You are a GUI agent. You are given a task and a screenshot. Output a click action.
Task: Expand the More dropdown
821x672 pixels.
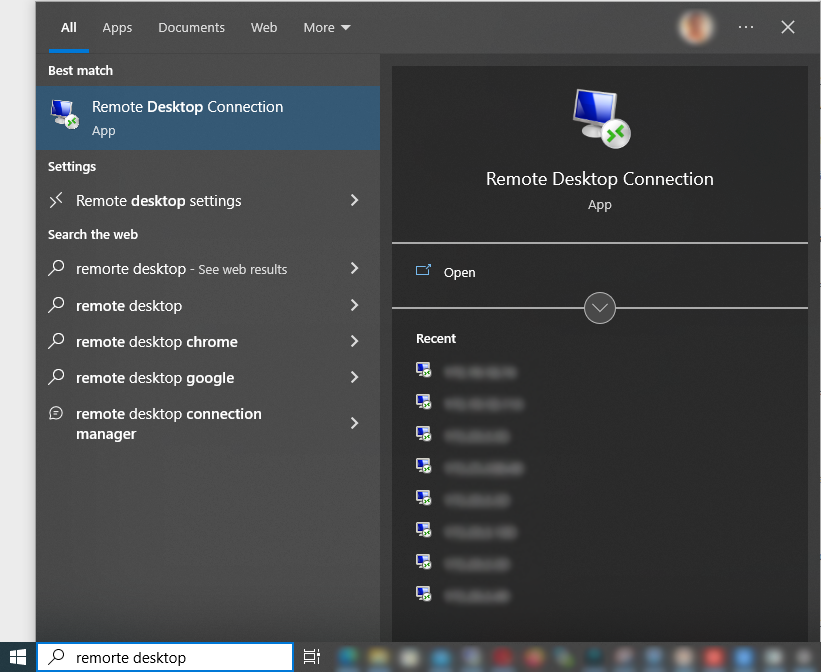327,28
